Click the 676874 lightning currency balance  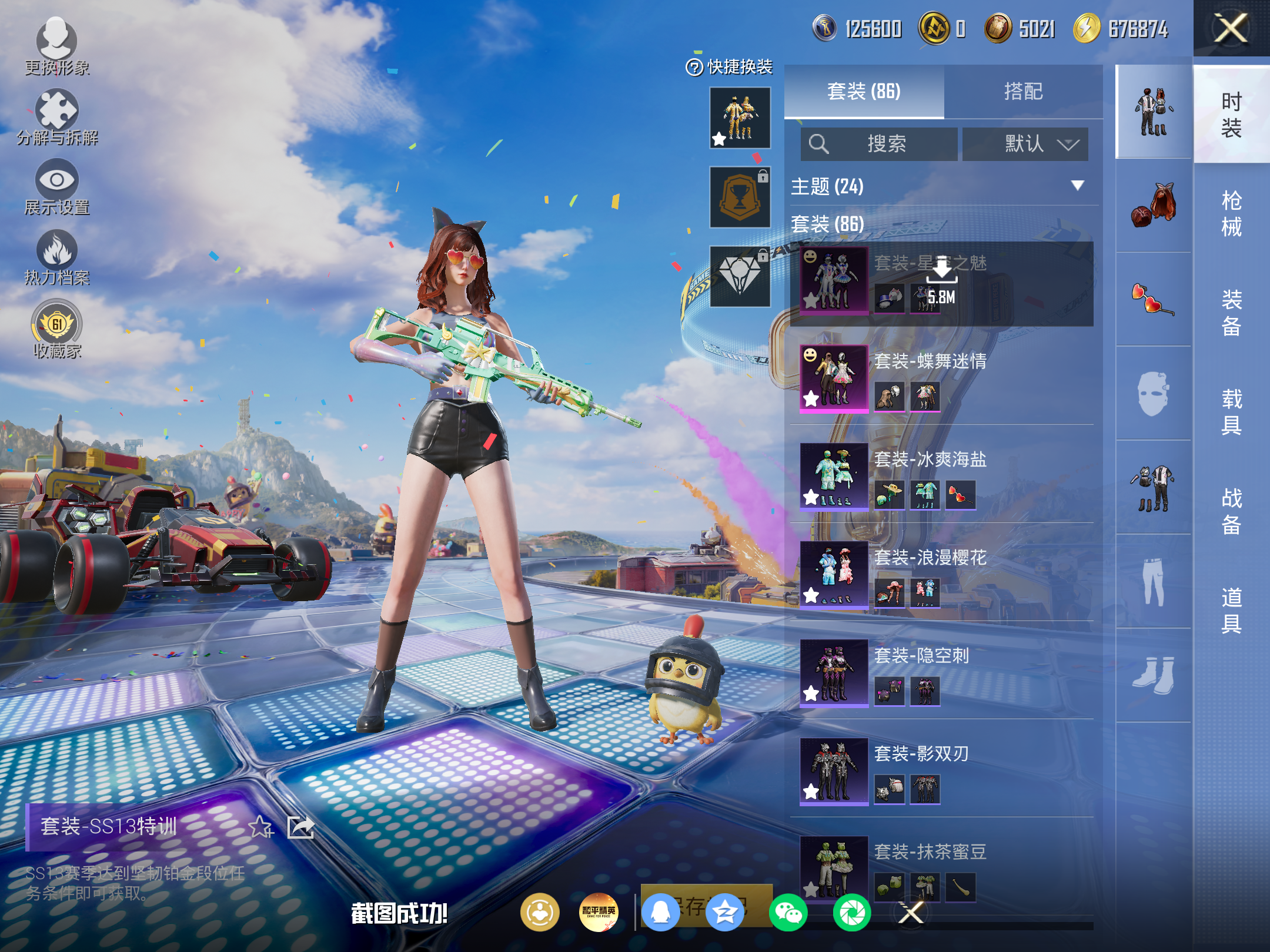(1121, 28)
